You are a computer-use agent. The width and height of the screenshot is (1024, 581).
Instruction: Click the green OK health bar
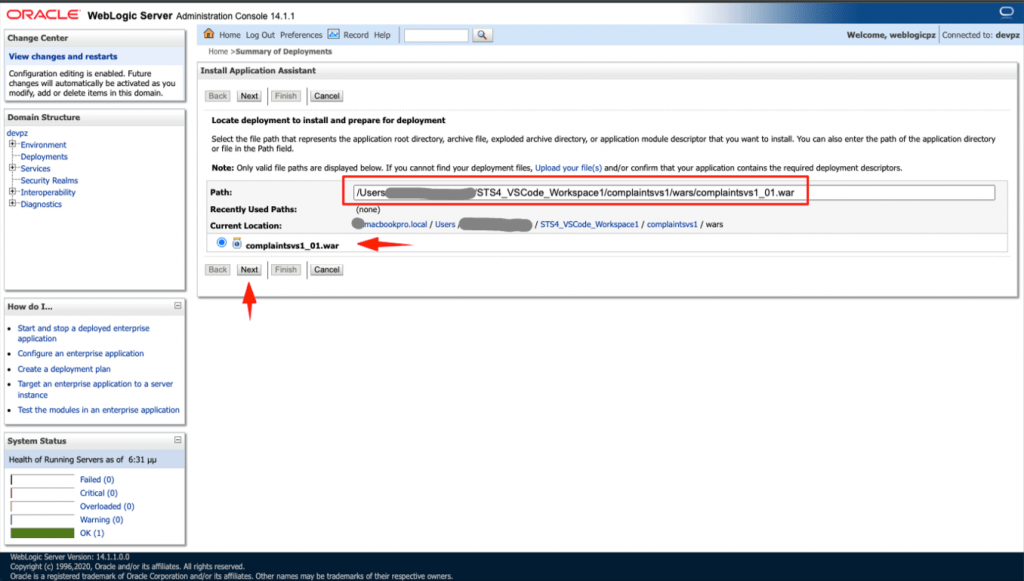[42, 533]
